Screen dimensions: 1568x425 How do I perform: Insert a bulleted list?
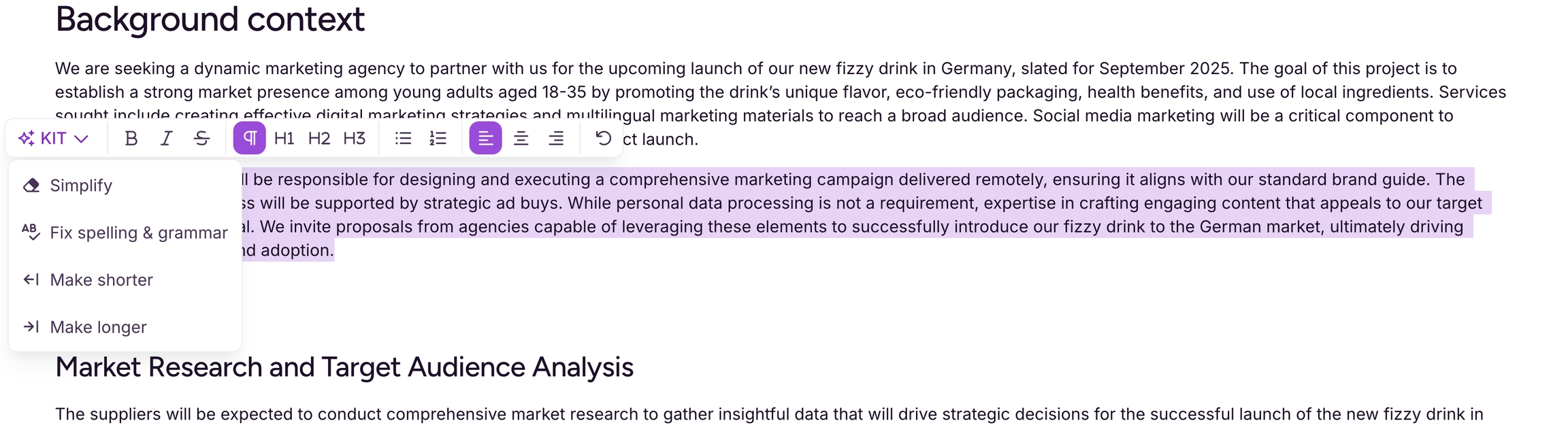coord(403,139)
